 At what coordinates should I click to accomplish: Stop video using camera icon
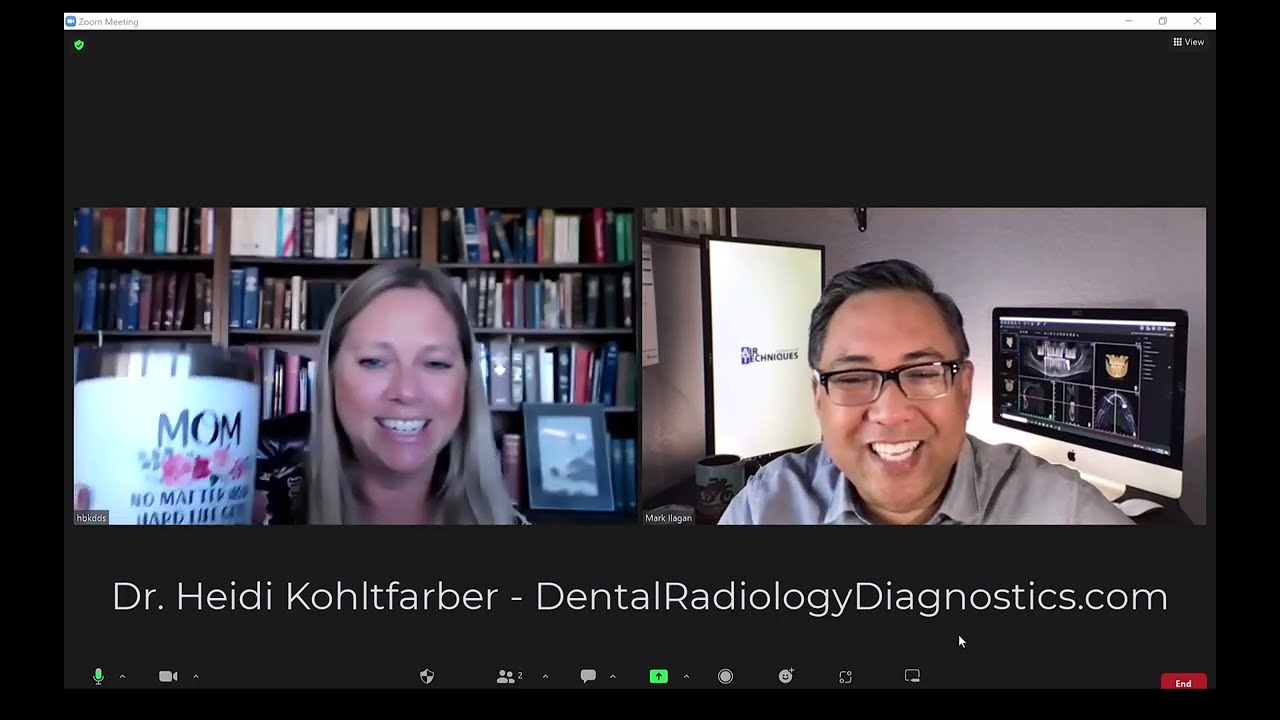tap(168, 677)
